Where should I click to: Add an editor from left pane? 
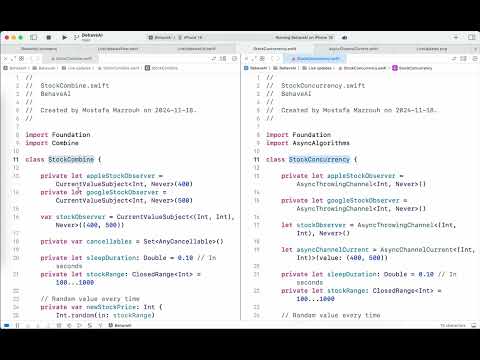(234, 59)
